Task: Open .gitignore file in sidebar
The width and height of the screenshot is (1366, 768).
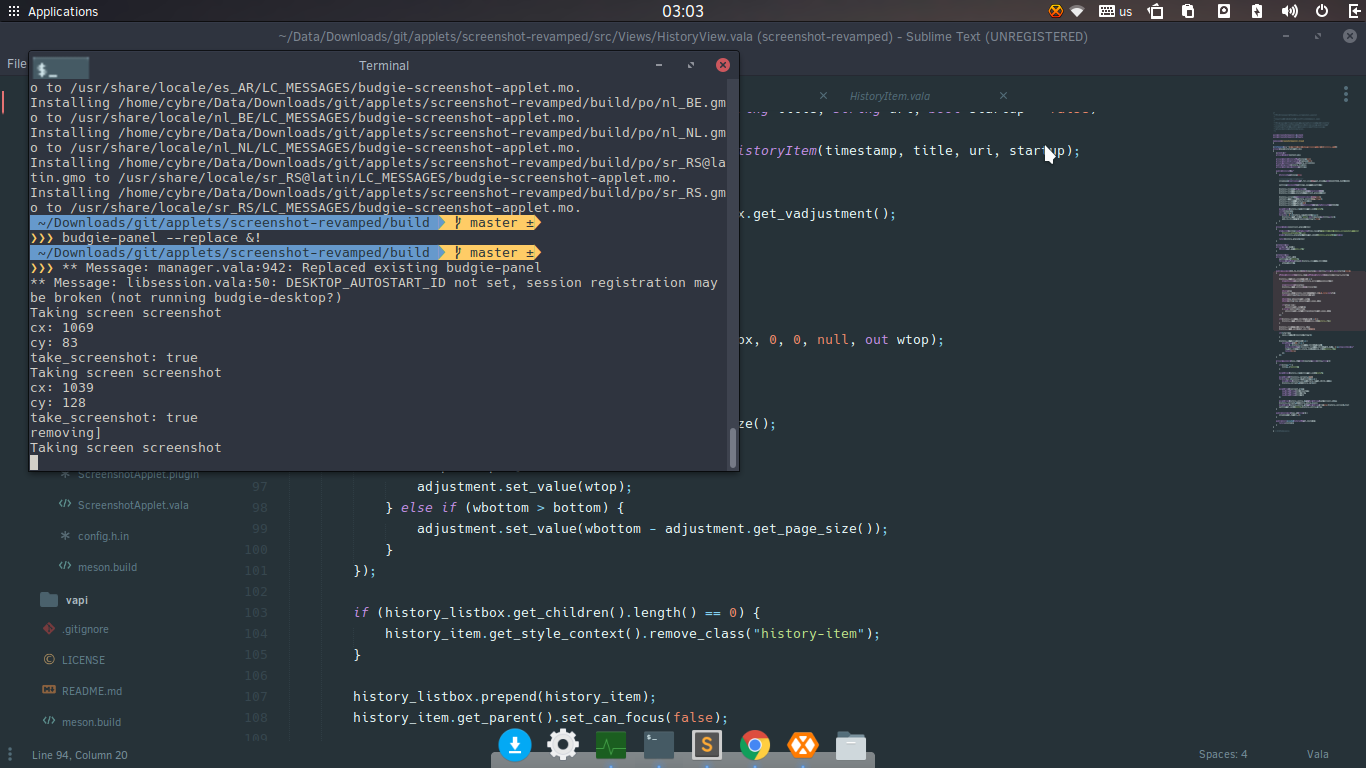Action: 85,629
